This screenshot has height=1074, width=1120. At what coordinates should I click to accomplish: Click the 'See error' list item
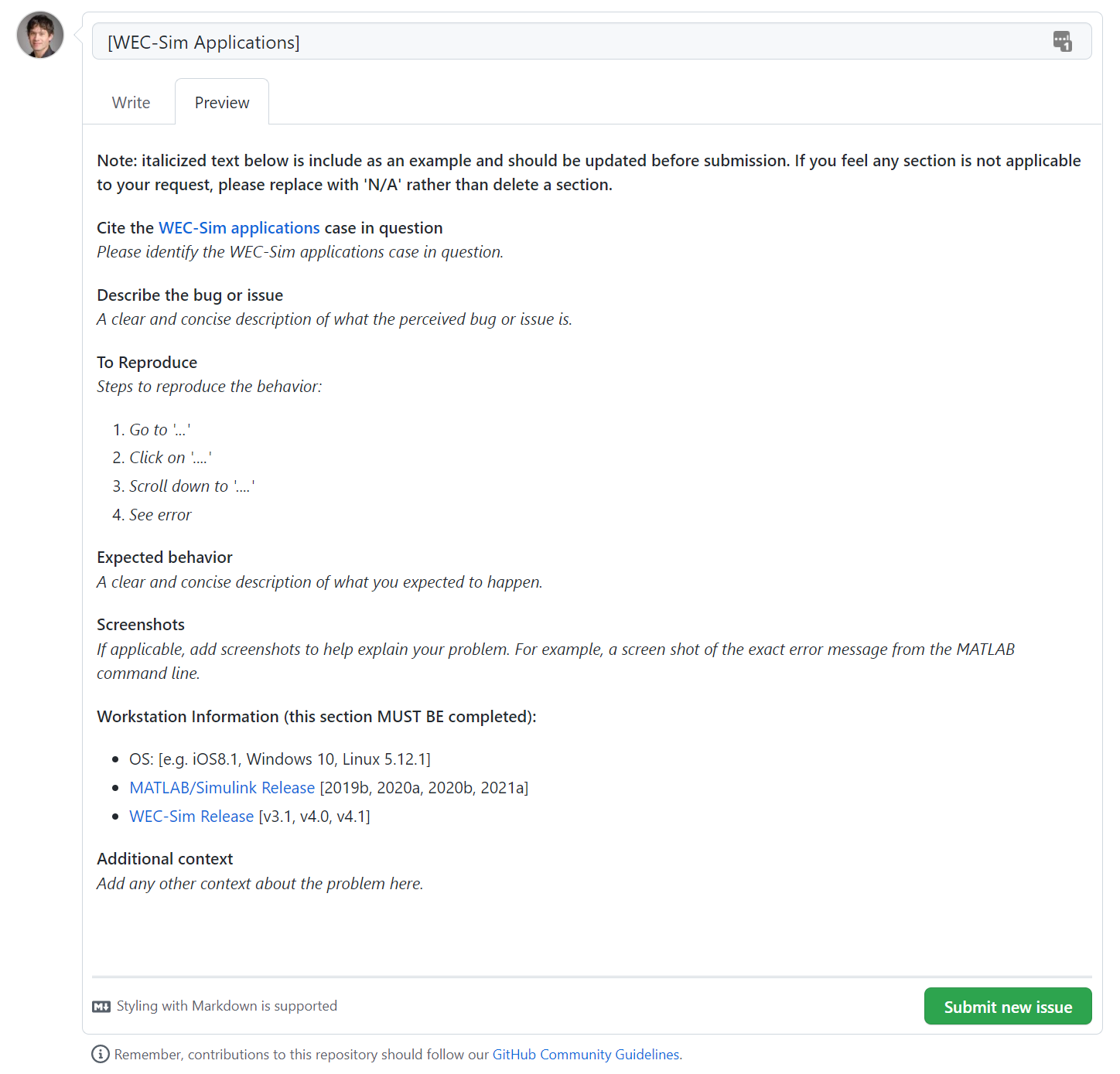pyautogui.click(x=160, y=514)
